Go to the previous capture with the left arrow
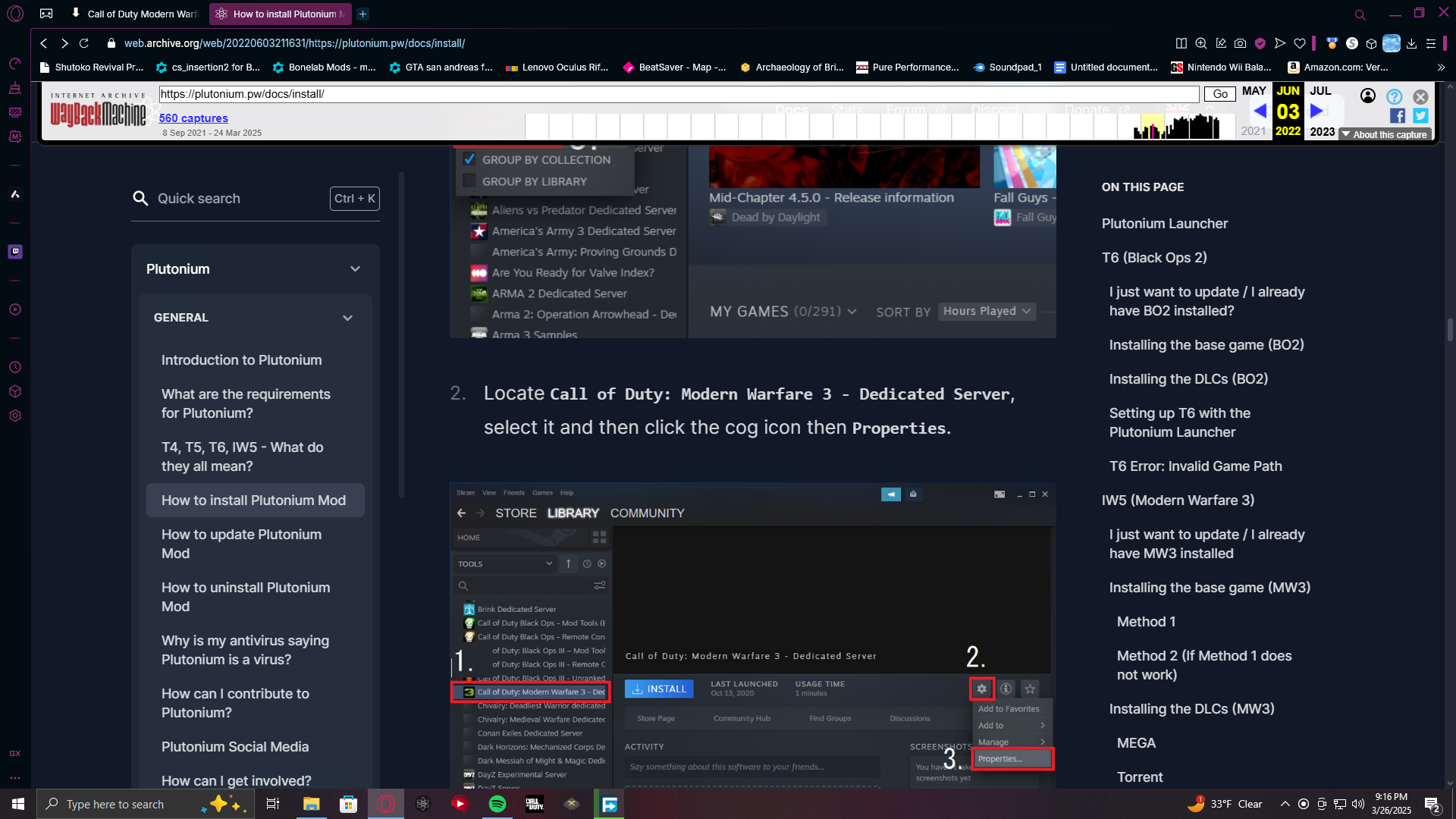The height and width of the screenshot is (819, 1456). (x=1260, y=111)
